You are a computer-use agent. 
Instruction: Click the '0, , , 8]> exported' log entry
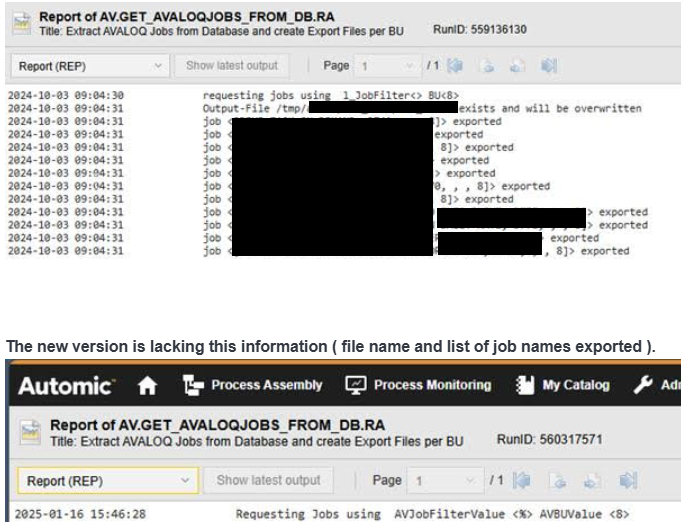(x=492, y=186)
